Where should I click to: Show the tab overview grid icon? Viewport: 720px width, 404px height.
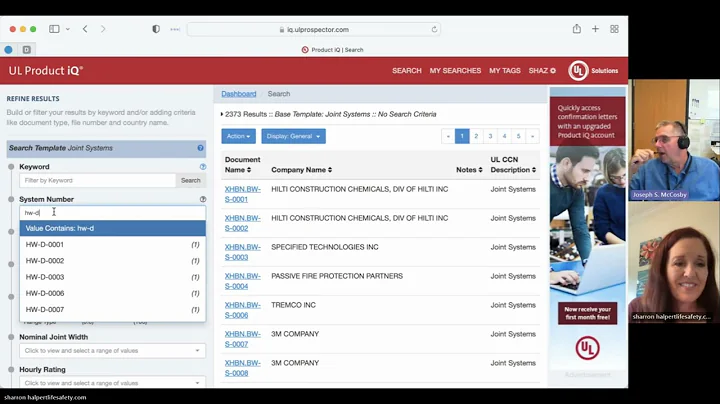tap(614, 29)
